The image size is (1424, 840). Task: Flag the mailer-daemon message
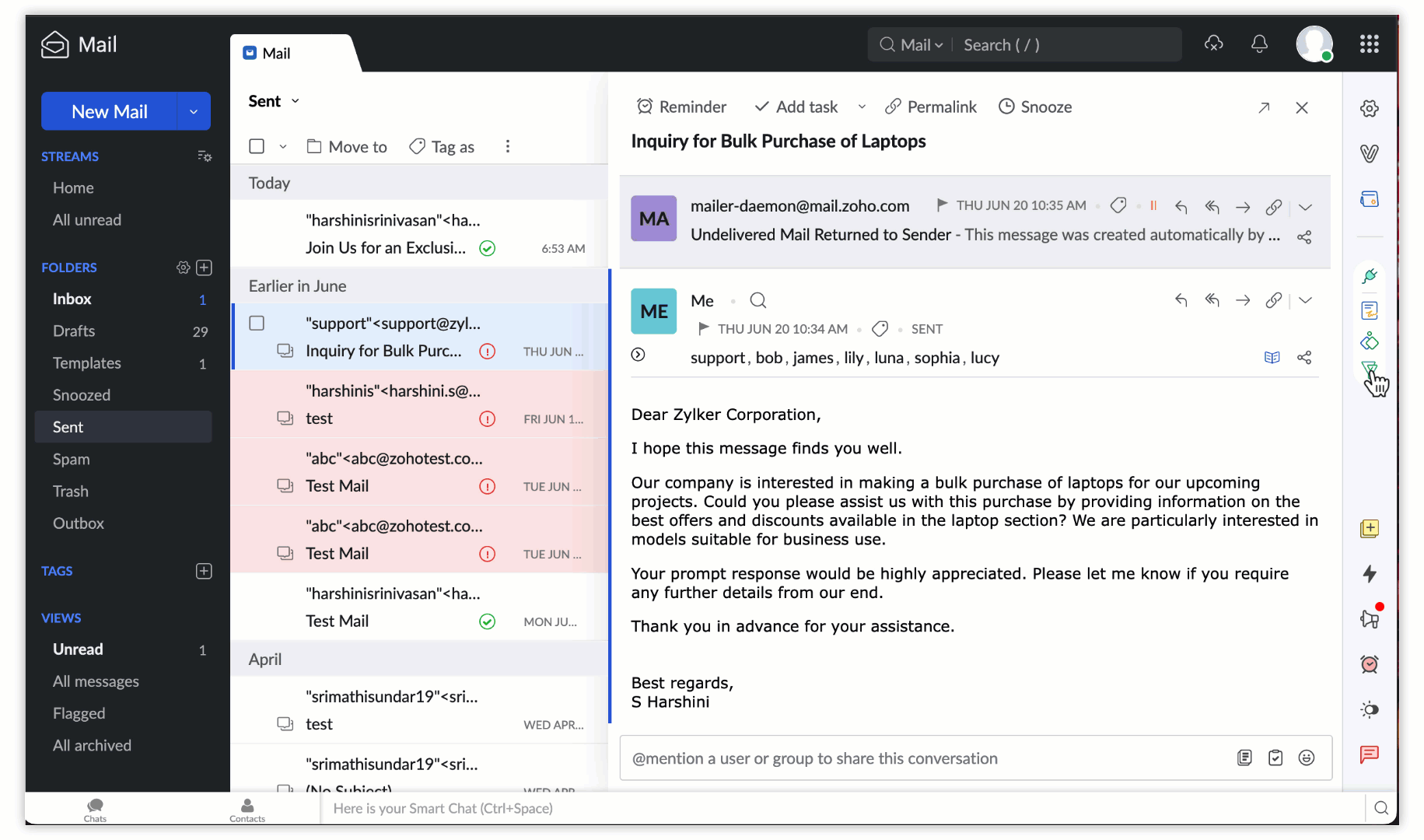tap(942, 205)
